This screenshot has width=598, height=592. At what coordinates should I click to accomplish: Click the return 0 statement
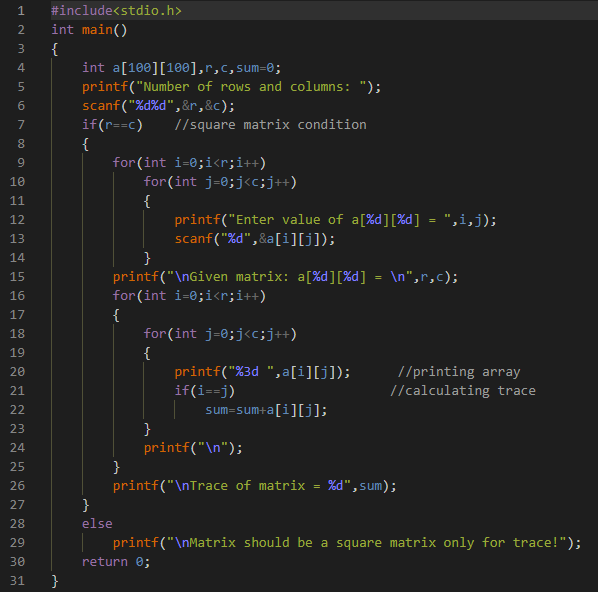click(116, 562)
